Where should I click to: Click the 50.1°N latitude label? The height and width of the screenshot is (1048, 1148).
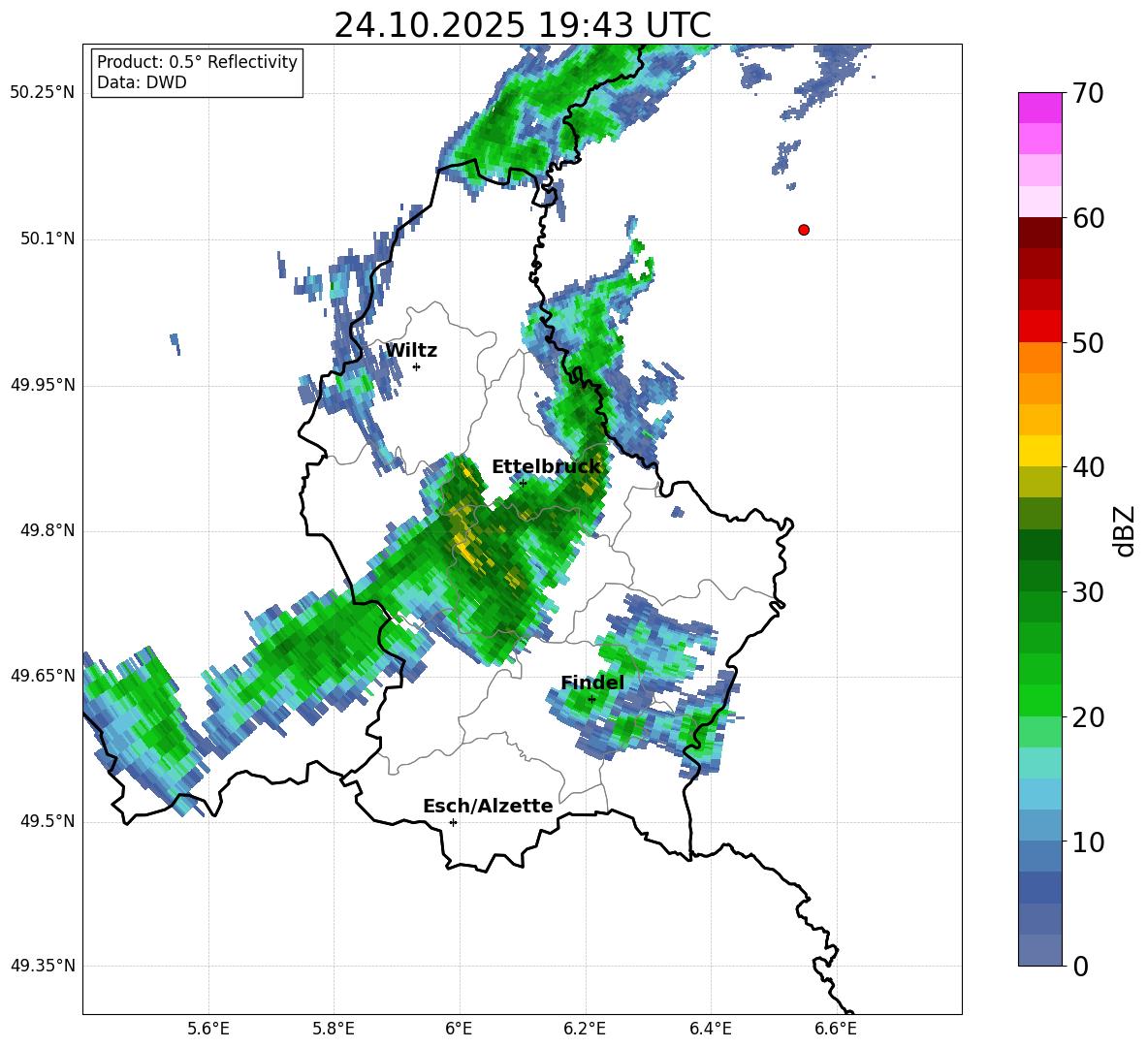point(48,238)
